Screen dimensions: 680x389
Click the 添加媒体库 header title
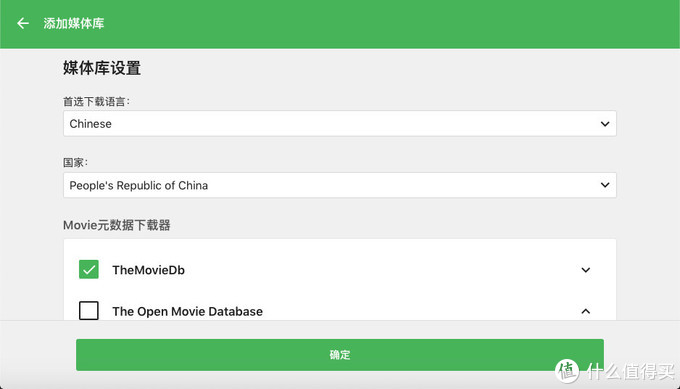[x=74, y=23]
